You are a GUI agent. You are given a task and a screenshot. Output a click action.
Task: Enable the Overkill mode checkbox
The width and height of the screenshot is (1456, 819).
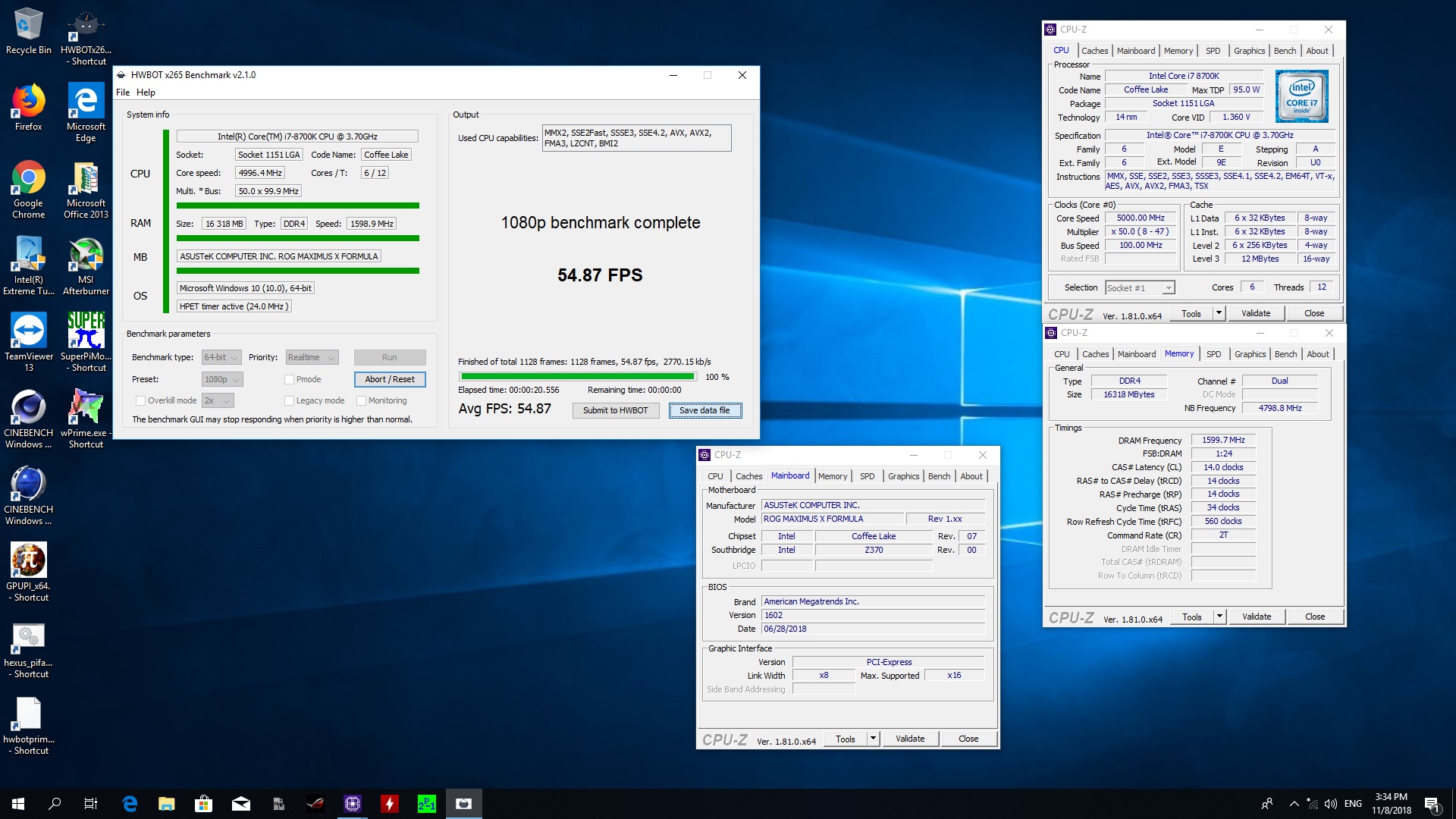pos(140,400)
